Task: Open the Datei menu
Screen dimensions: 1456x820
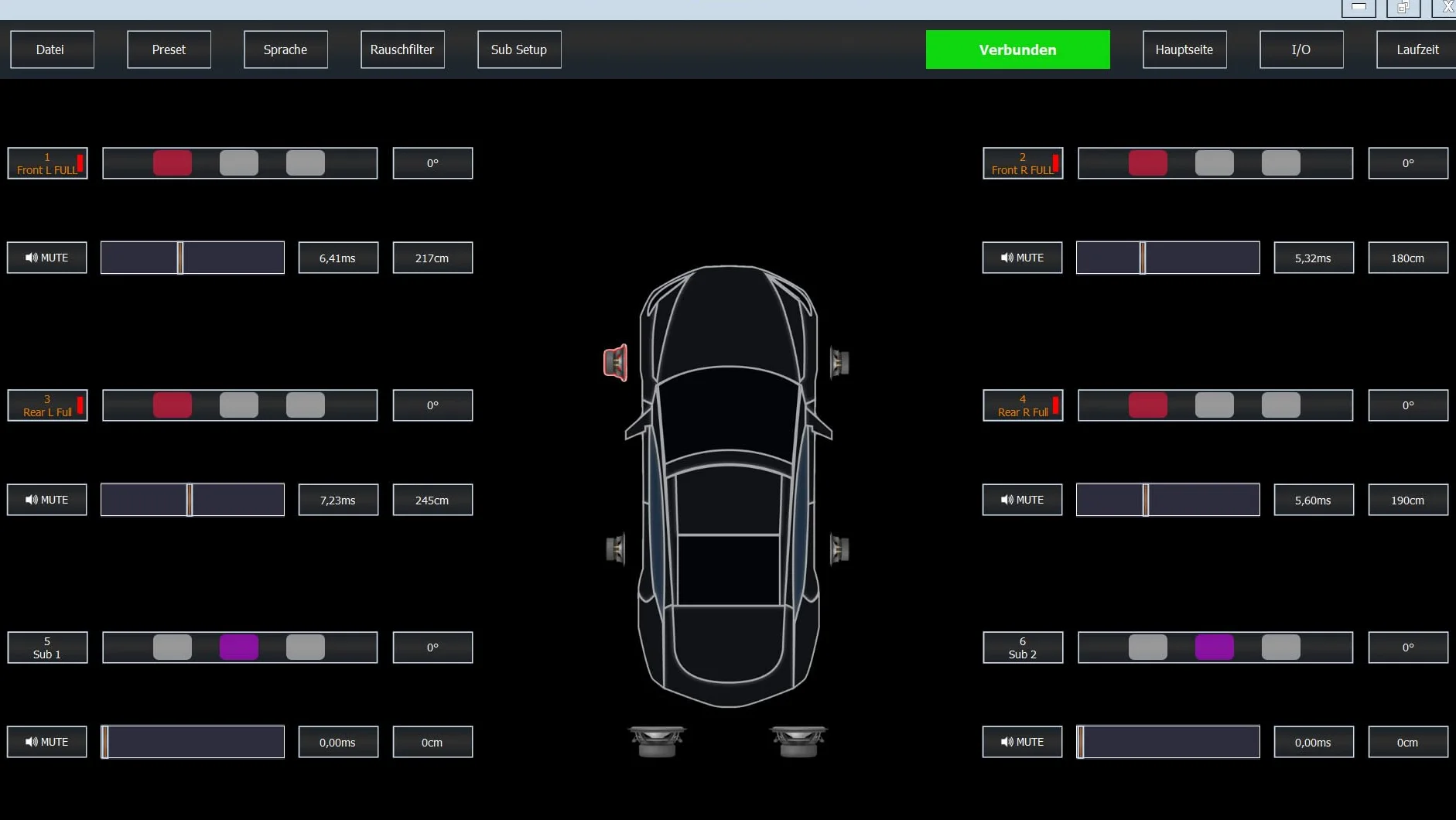Action: 52,50
